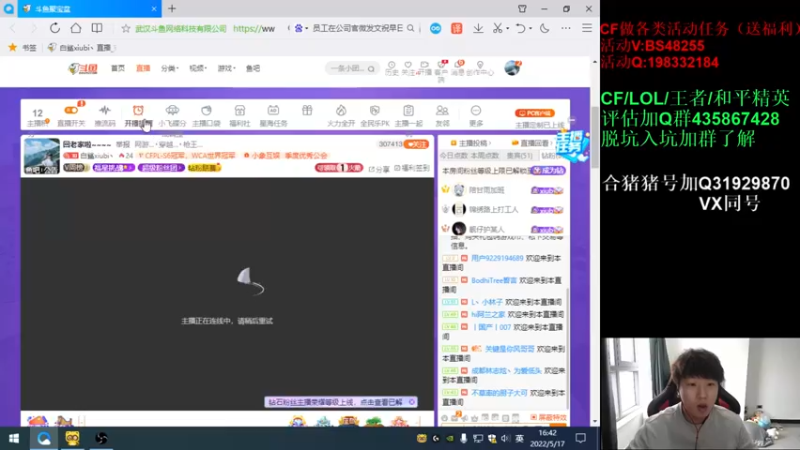Expand the scissors screenshot tool dropdown
The image size is (800, 450).
[508, 29]
